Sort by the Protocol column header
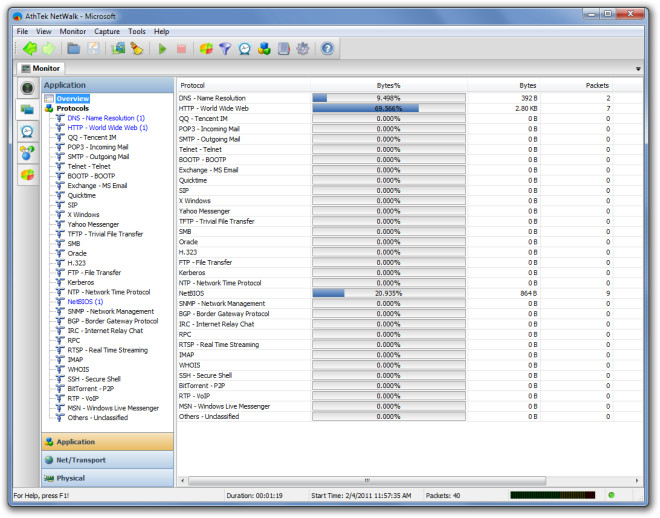Screen dimensions: 660x518 (x=244, y=85)
